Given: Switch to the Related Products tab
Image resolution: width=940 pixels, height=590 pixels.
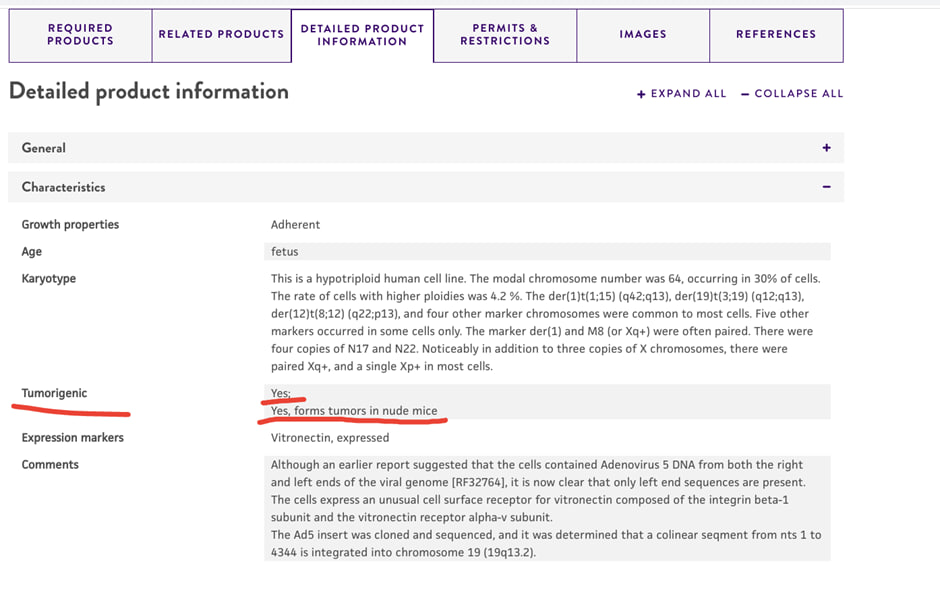Looking at the screenshot, I should pyautogui.click(x=221, y=35).
